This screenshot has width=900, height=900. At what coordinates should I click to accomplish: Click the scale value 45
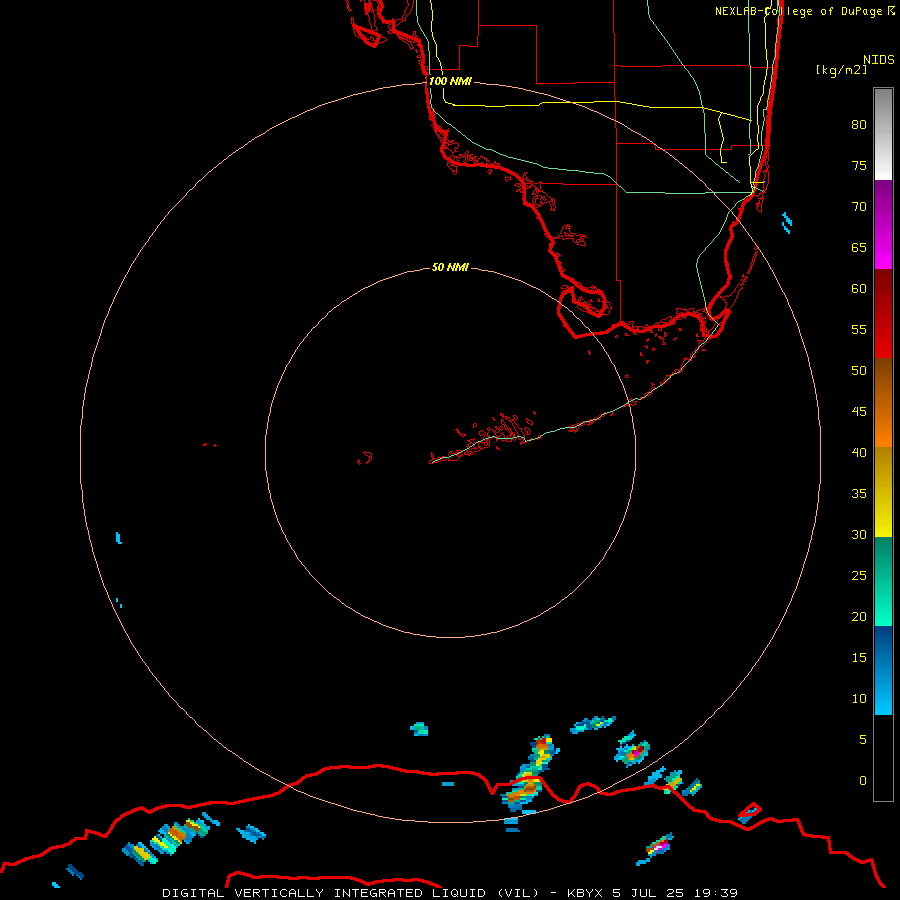(859, 412)
